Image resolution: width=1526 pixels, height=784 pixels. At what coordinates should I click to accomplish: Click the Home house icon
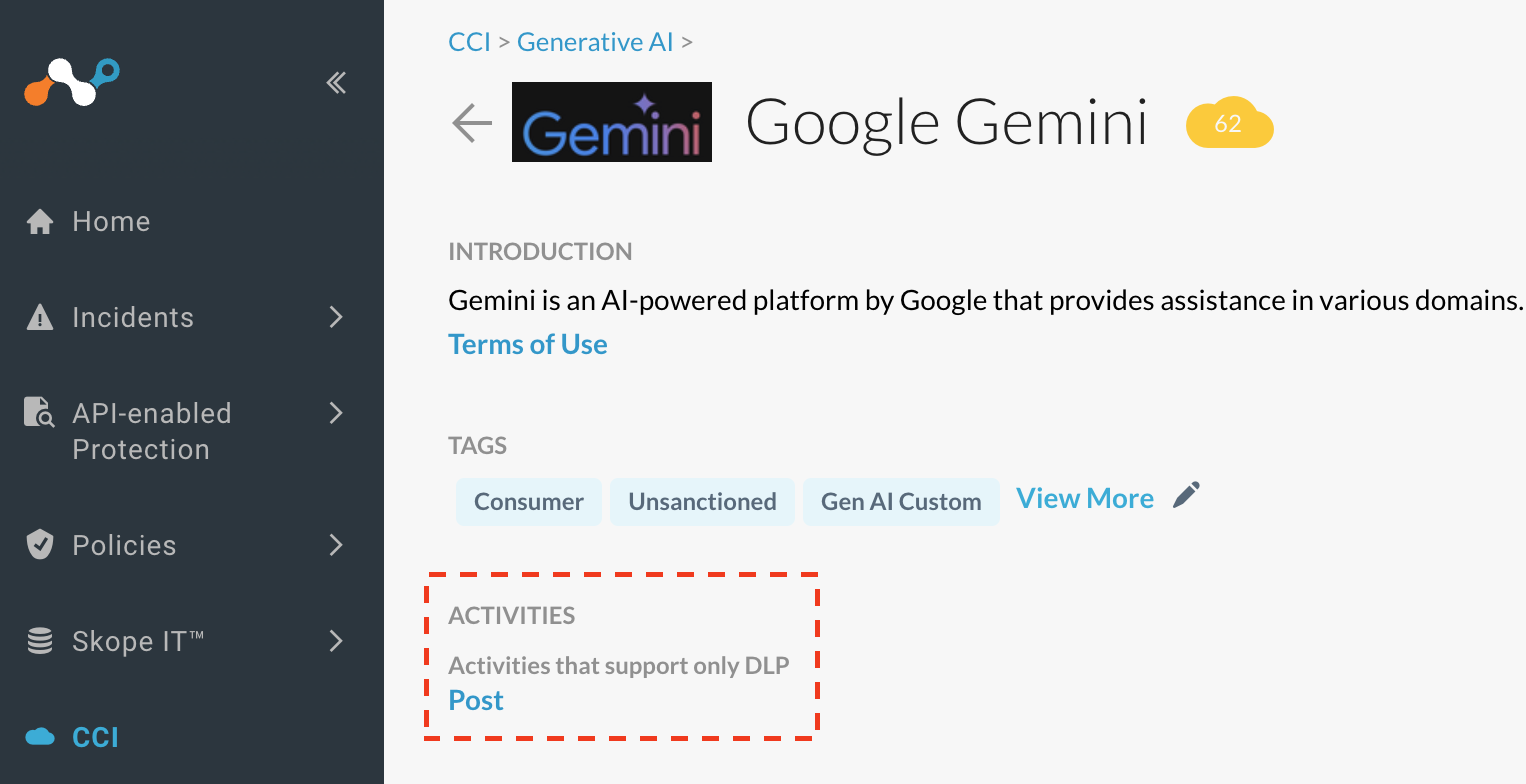pyautogui.click(x=40, y=221)
